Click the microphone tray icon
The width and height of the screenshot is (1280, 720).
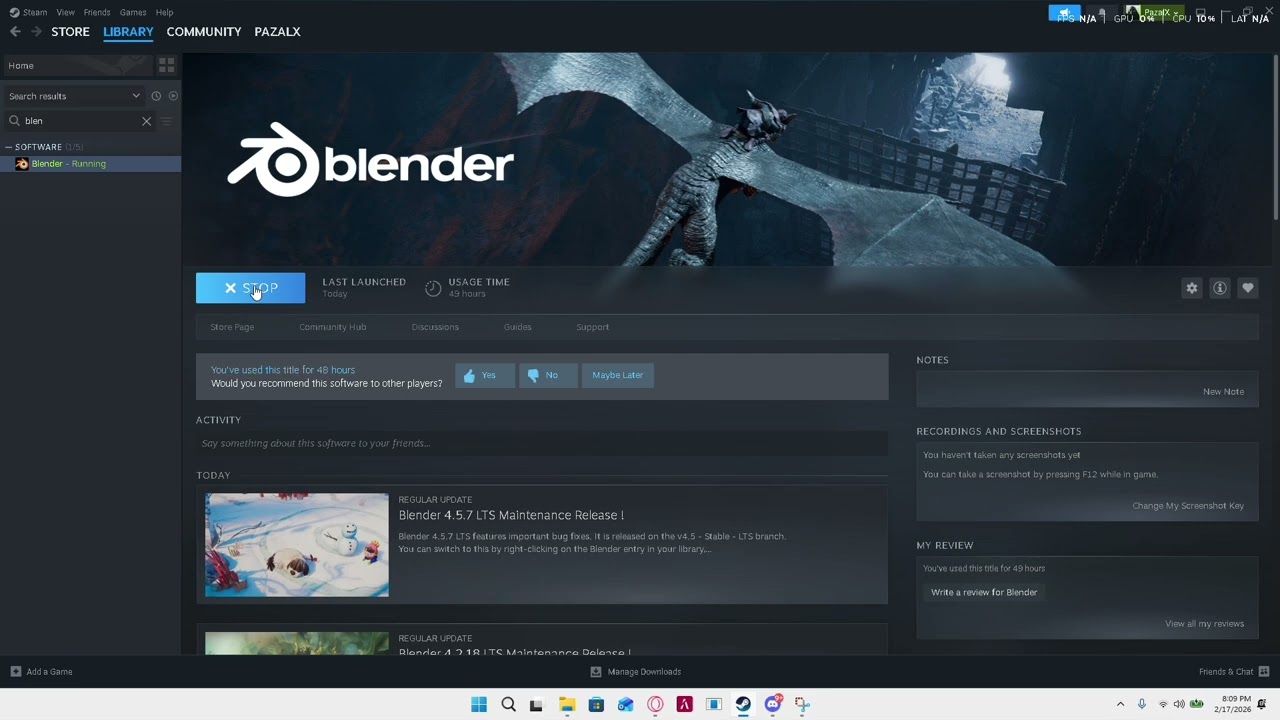(1141, 705)
